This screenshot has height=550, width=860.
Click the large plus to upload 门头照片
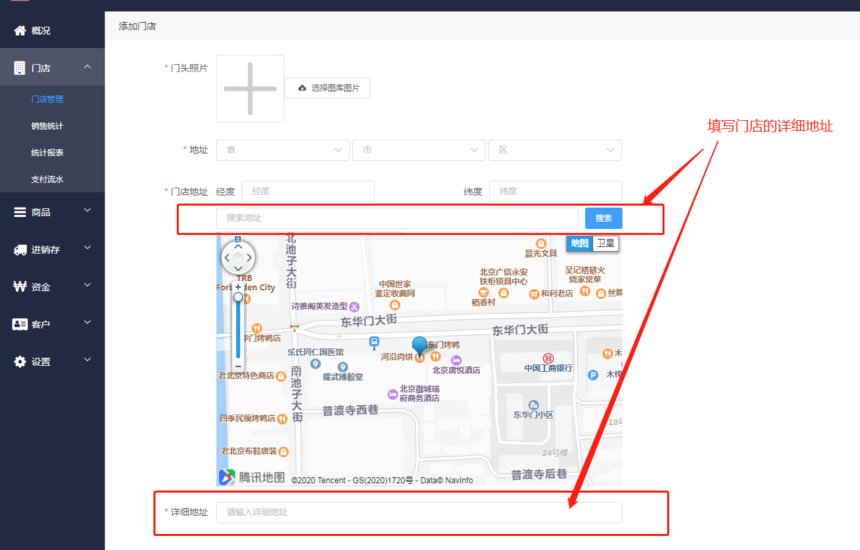point(250,88)
